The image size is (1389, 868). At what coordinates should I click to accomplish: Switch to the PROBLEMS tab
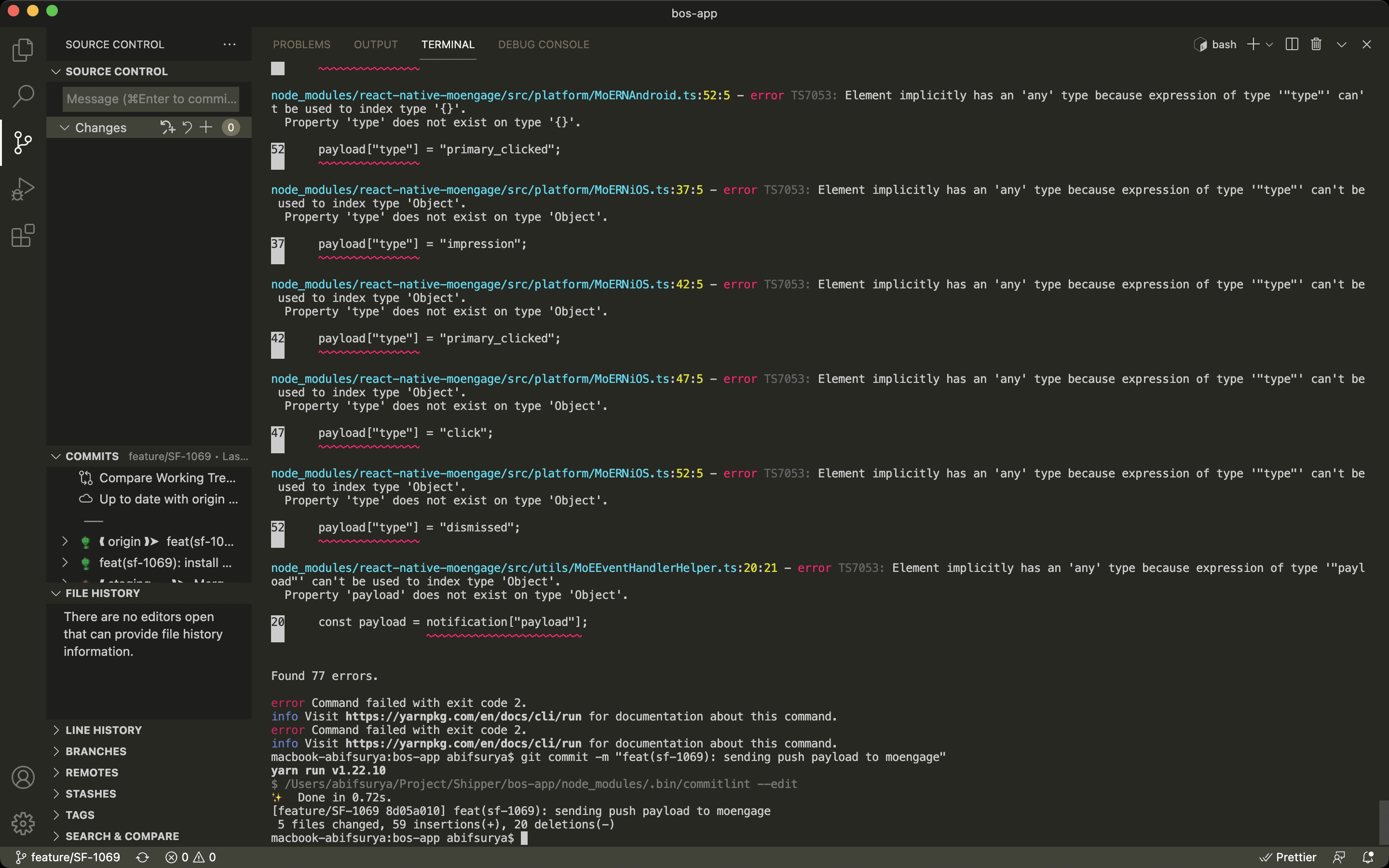click(301, 44)
